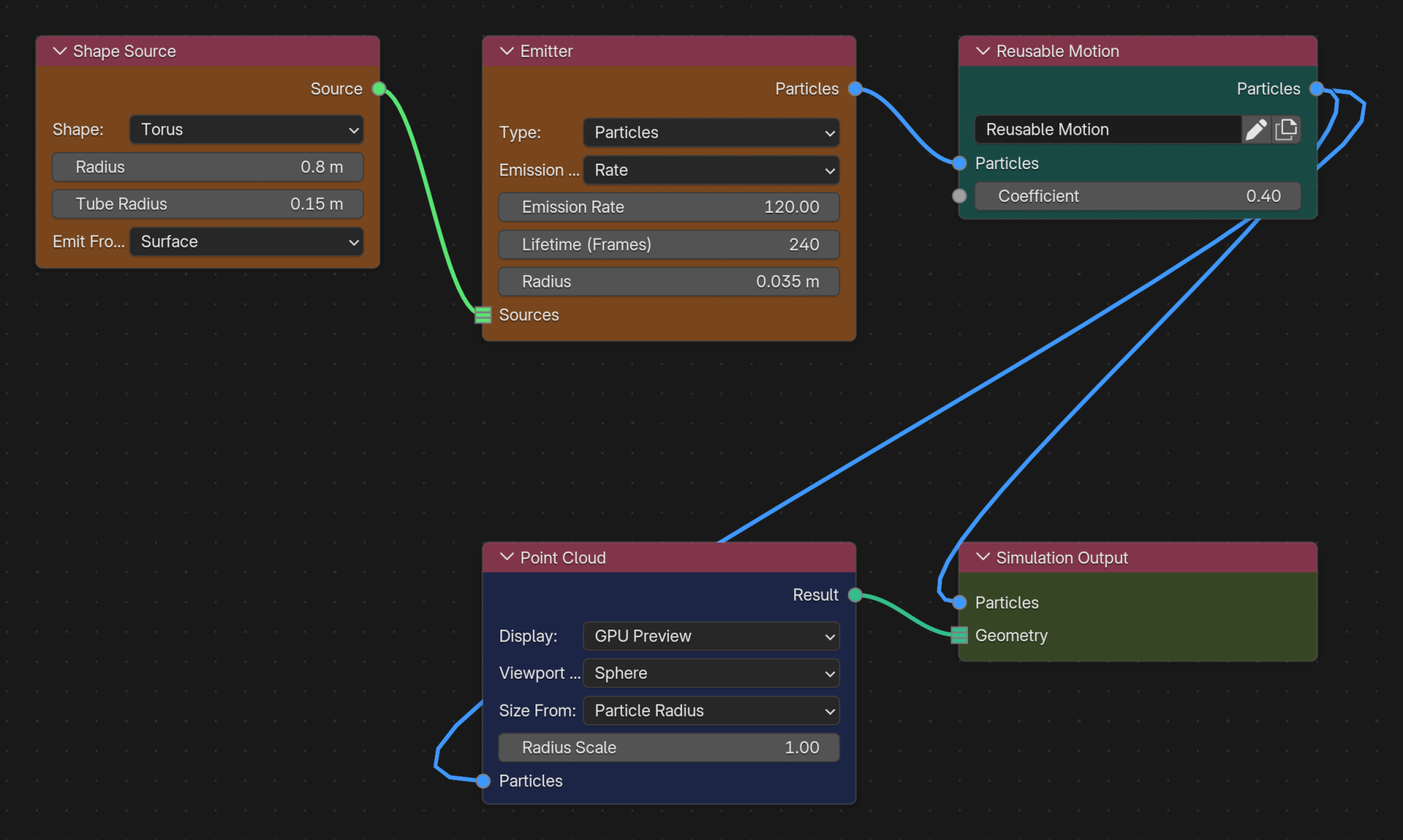This screenshot has height=840, width=1403.
Task: Click the pencil edit icon beside Reusable Motion
Action: click(1256, 129)
